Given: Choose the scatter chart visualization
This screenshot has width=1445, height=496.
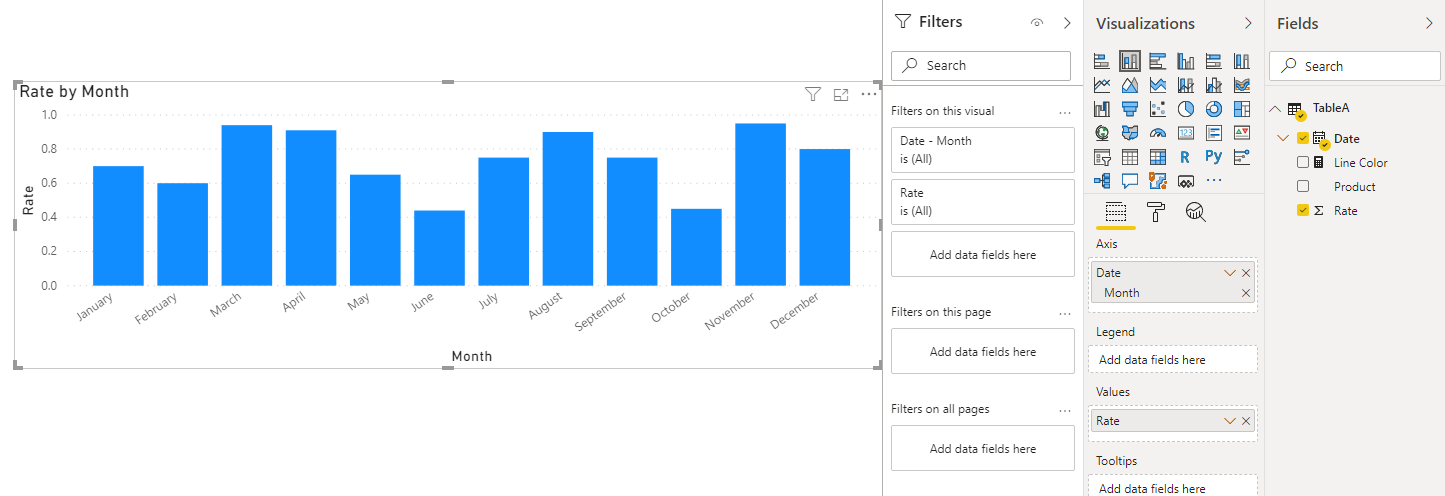Looking at the screenshot, I should (x=1158, y=109).
